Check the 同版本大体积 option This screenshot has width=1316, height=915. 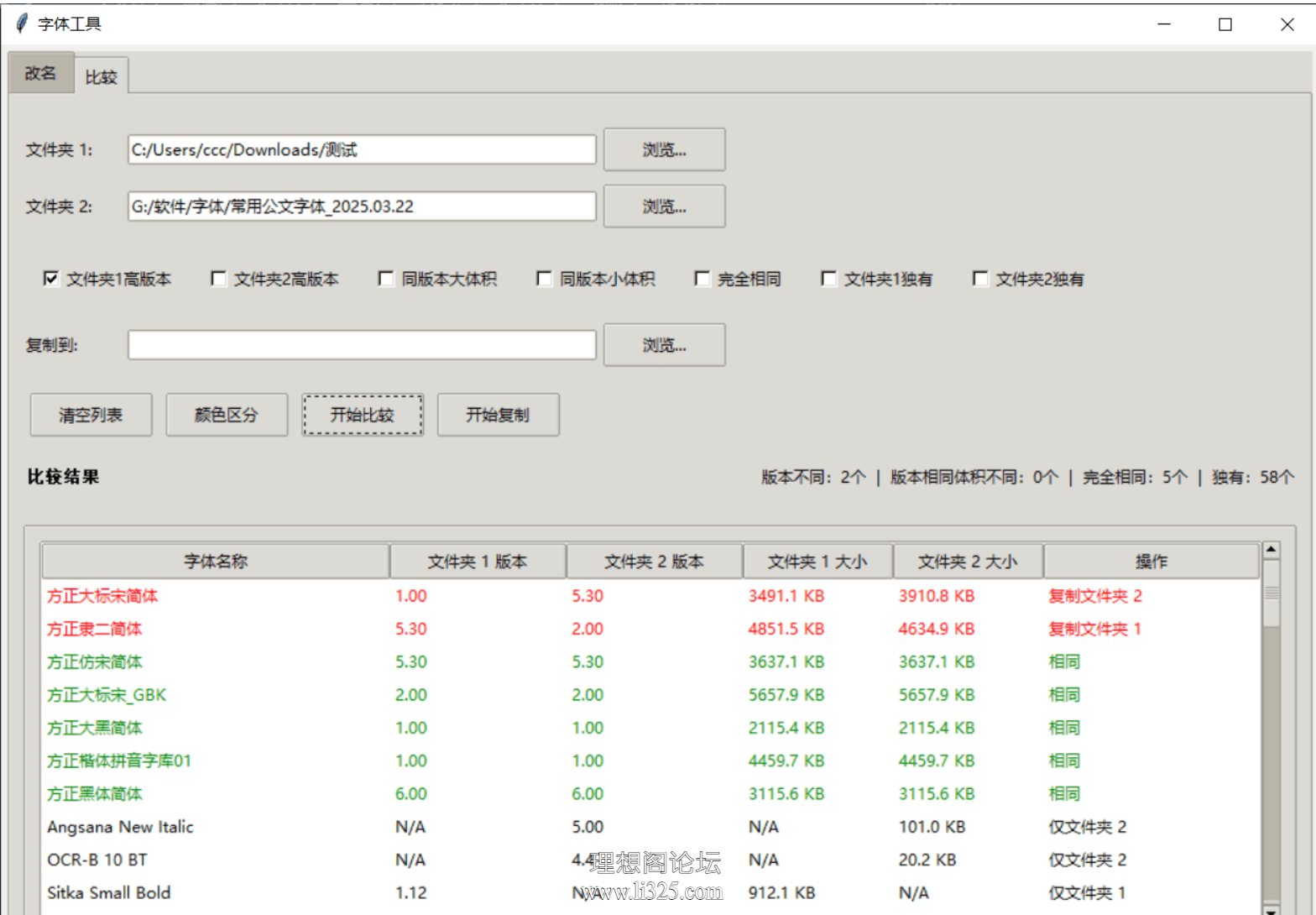[x=386, y=279]
